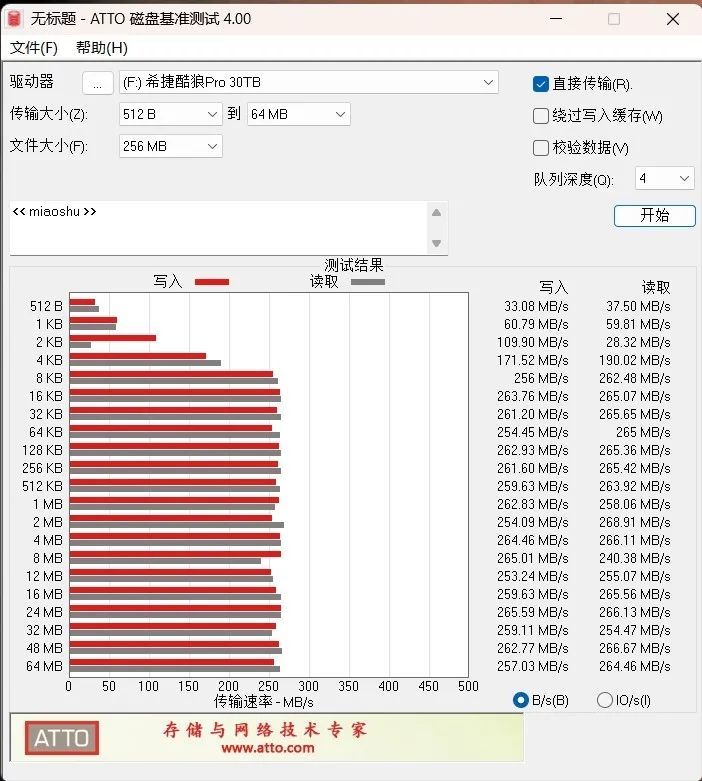702x781 pixels.
Task: Open the queue depth dropdown showing 4
Action: point(664,178)
